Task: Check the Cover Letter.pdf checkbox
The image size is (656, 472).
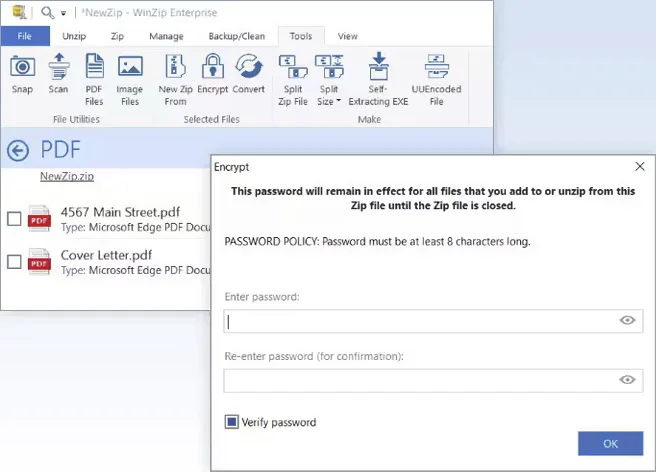Action: click(14, 262)
